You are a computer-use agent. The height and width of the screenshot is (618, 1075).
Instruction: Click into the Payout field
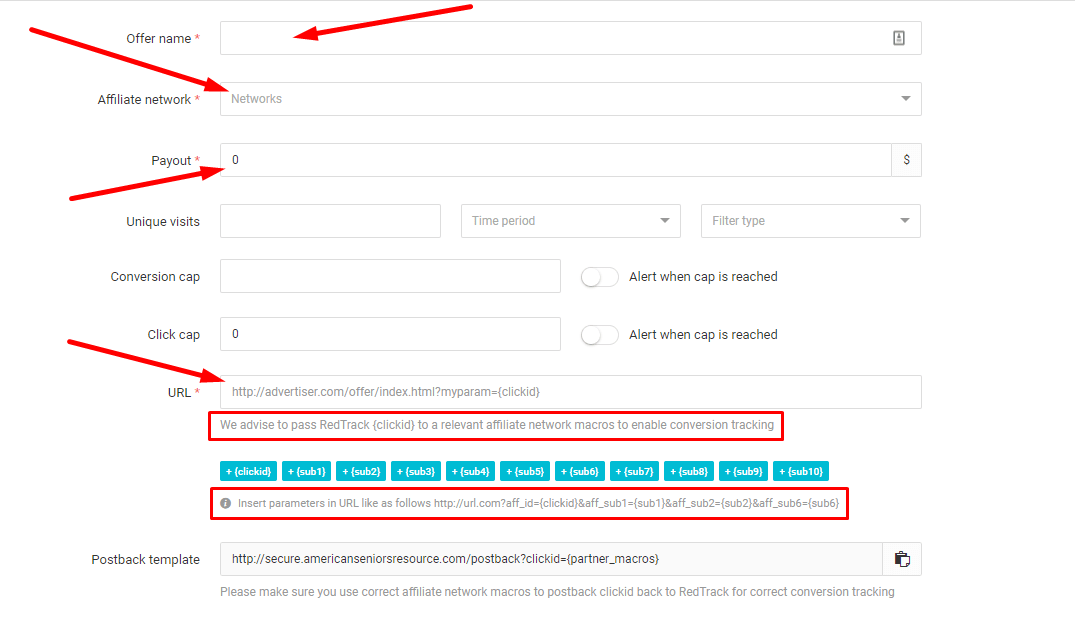555,160
